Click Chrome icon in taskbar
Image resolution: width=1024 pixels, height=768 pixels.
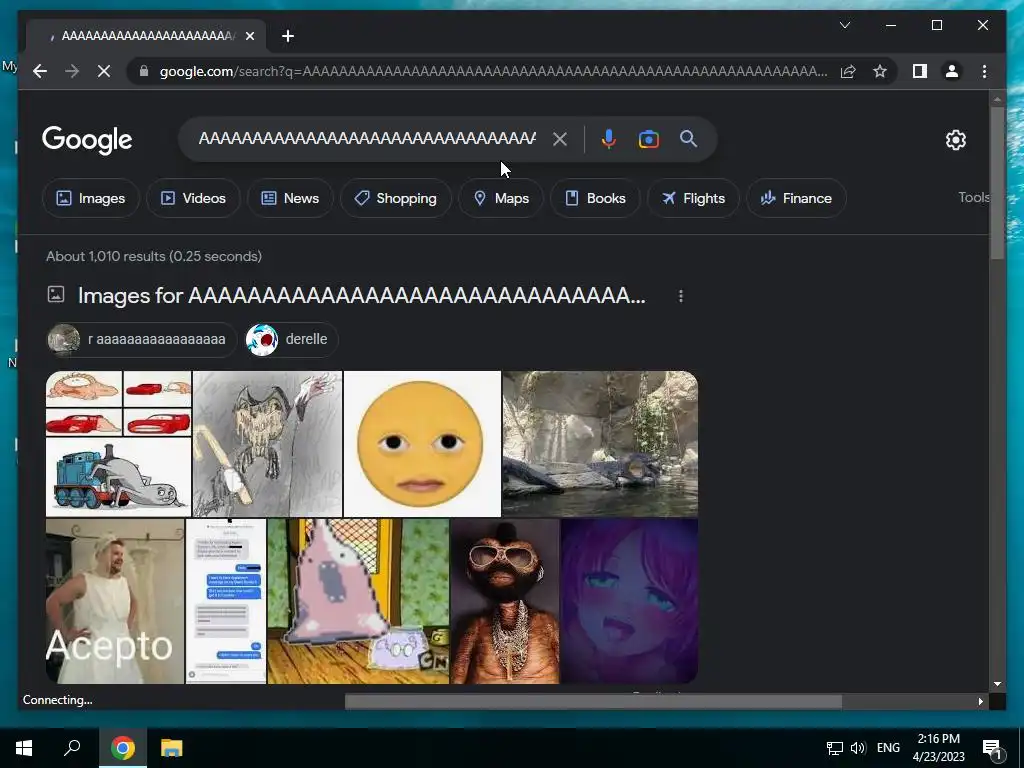[x=122, y=748]
